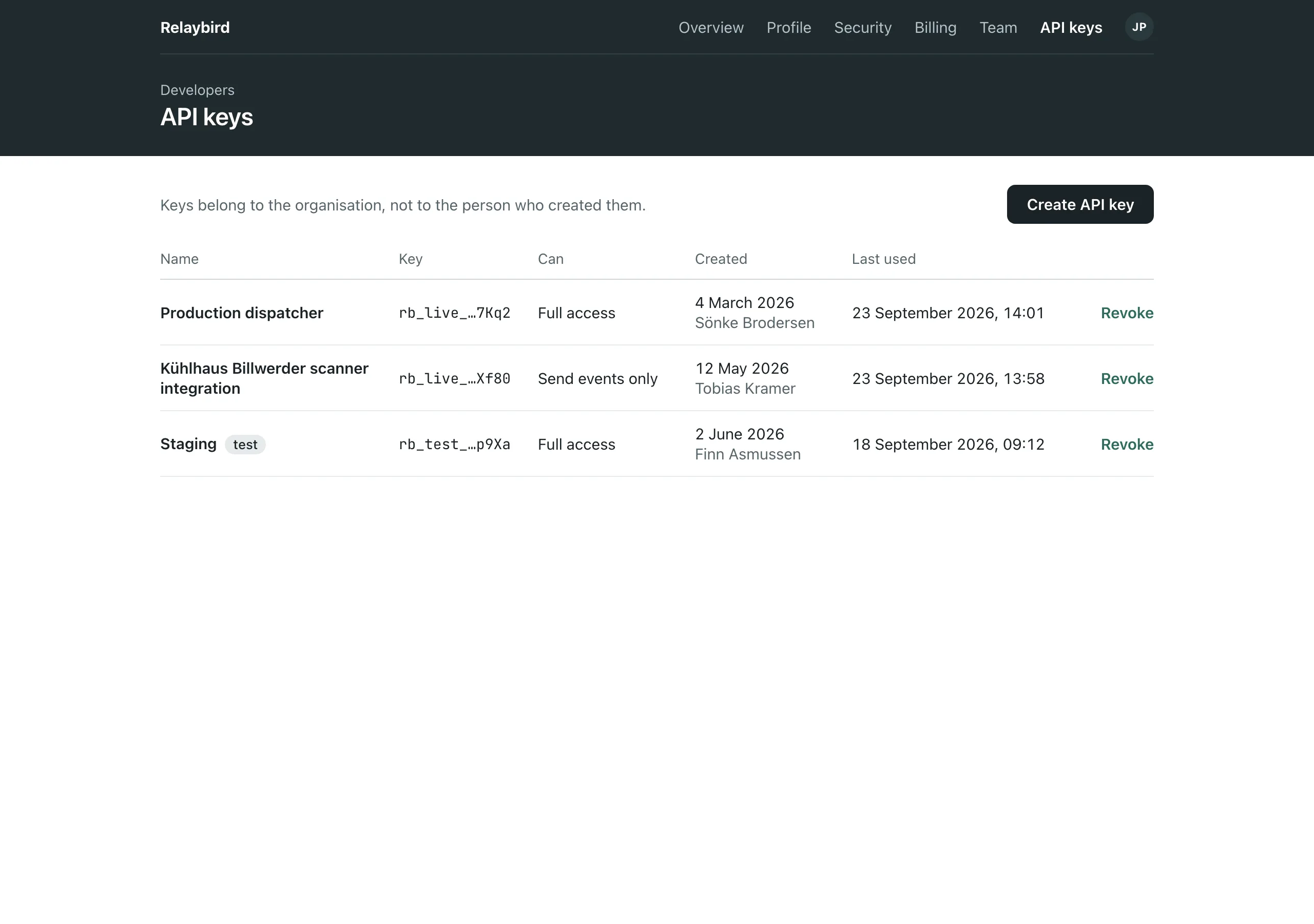Click the Production dispatcher name
1314x924 pixels.
point(242,313)
